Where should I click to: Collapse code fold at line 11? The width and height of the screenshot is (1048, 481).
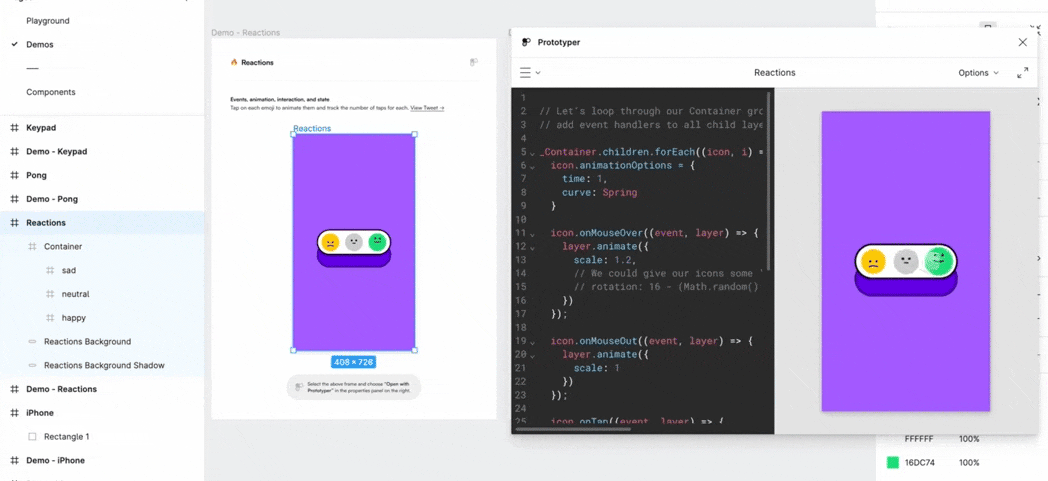(532, 234)
